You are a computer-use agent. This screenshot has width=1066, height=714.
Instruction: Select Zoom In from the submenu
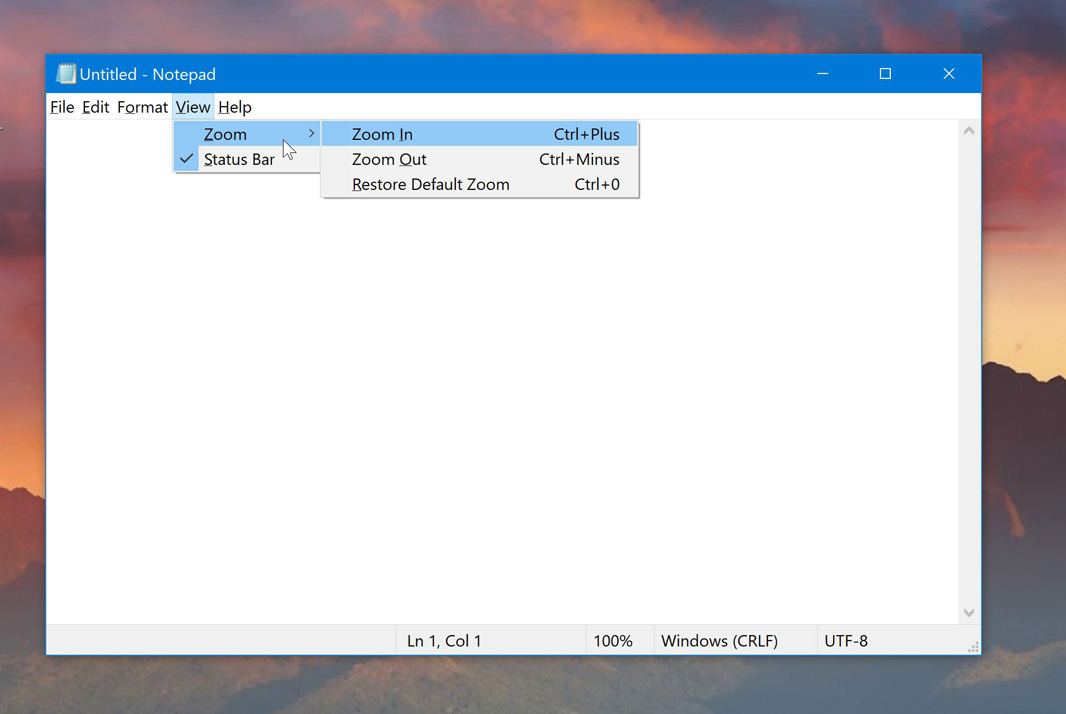click(382, 135)
